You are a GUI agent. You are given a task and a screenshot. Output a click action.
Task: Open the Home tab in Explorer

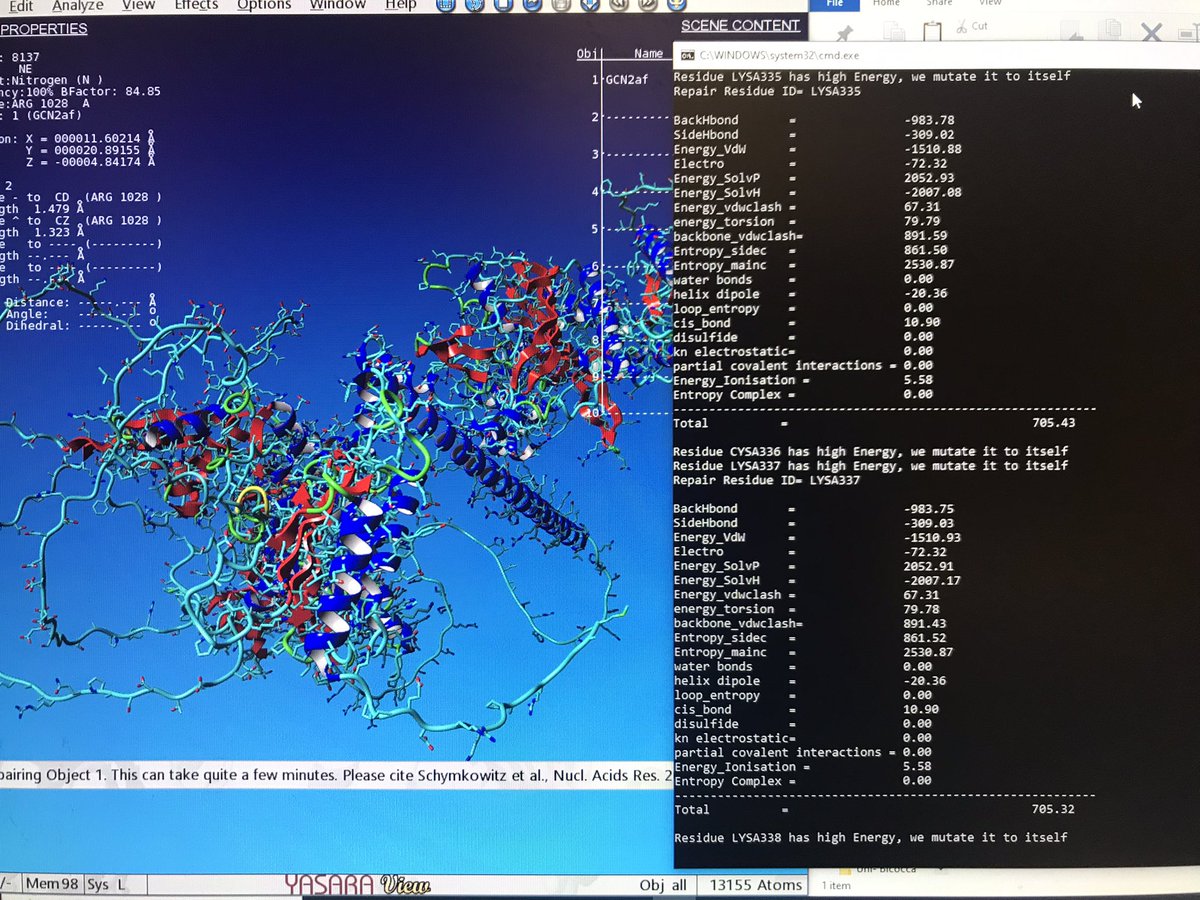[x=886, y=4]
